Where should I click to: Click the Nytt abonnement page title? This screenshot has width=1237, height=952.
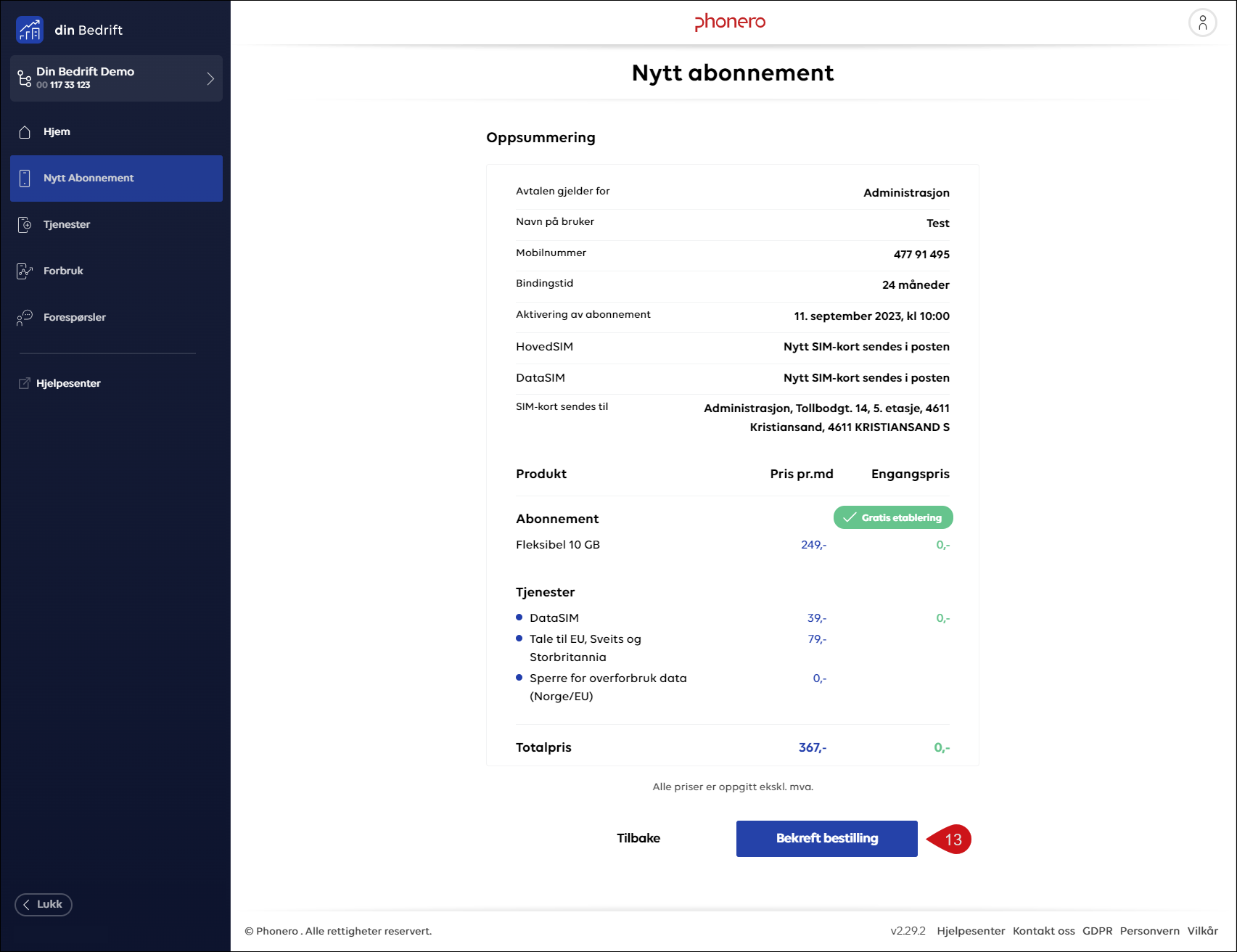733,73
